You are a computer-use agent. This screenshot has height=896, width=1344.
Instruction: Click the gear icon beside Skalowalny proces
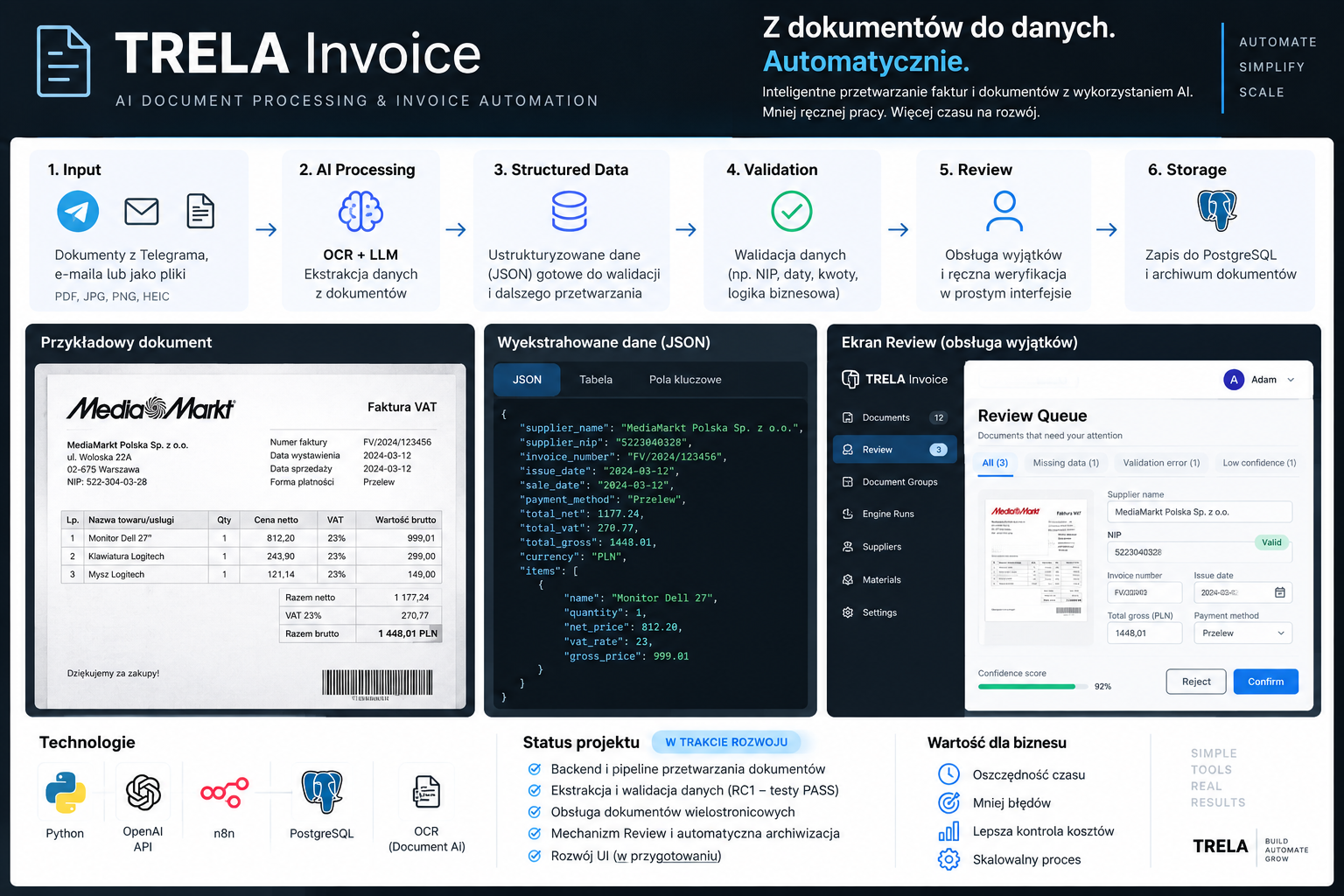tap(948, 859)
